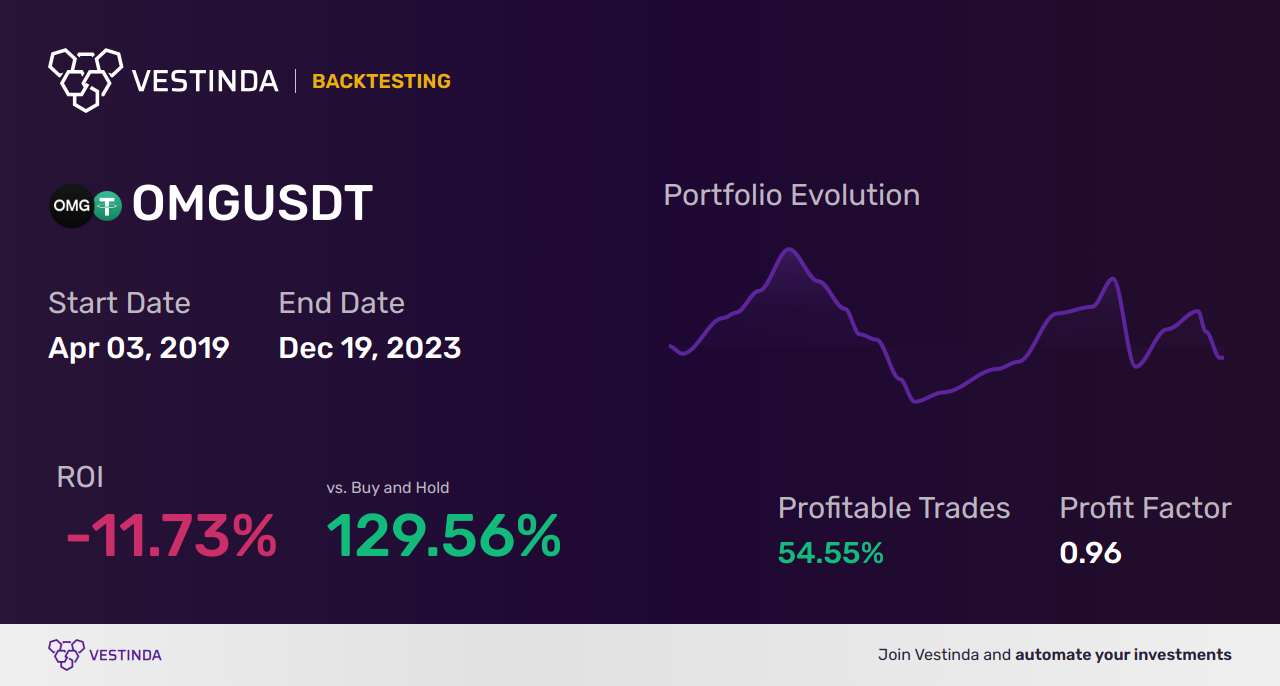Click the green Tether coin icon
The height and width of the screenshot is (686, 1280).
pos(107,206)
